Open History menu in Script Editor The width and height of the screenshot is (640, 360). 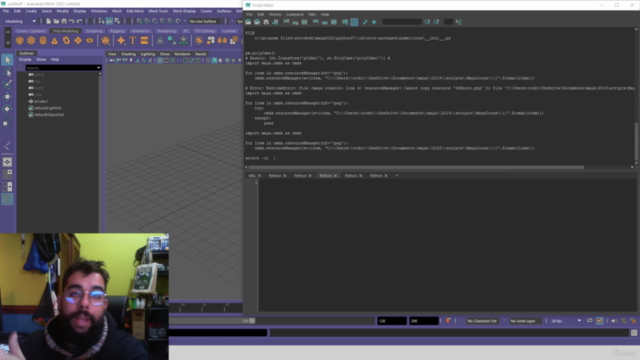(x=275, y=14)
